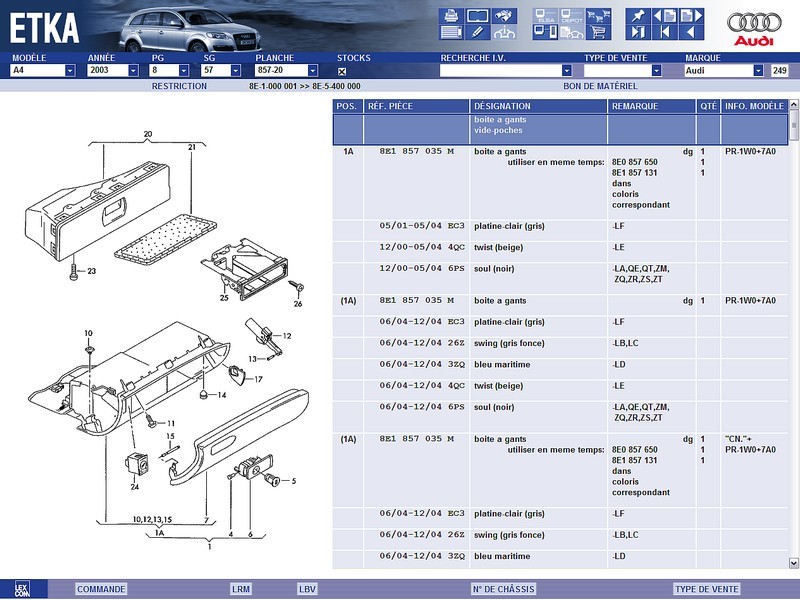Open the DEPOT module icon
This screenshot has height=600, width=800.
point(573,15)
